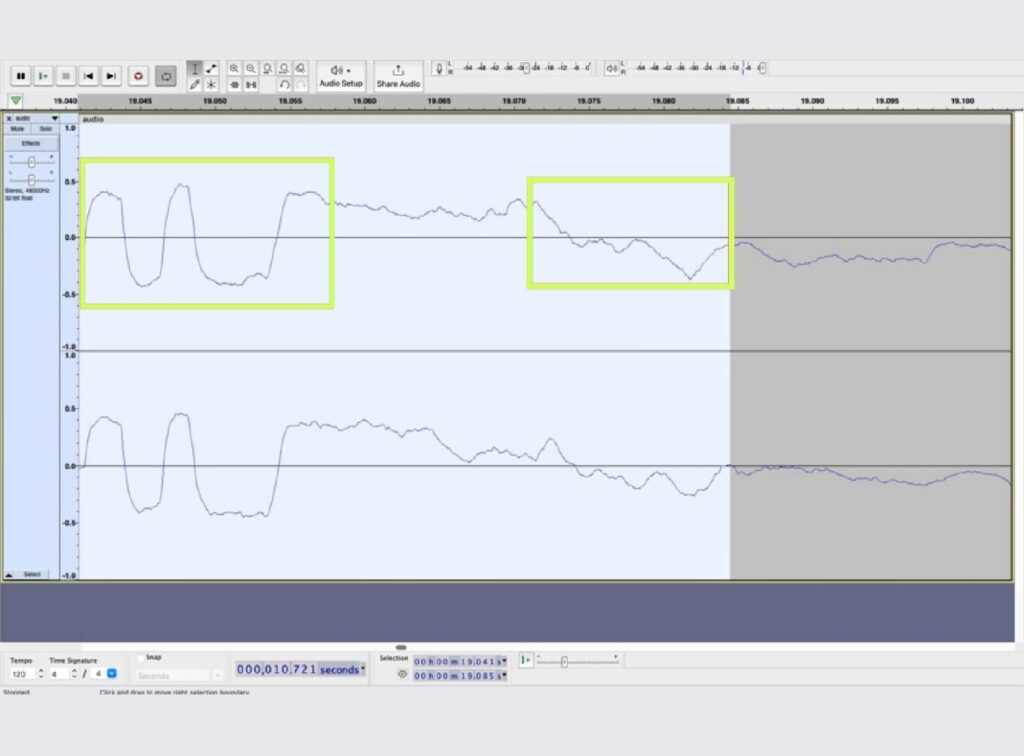
Task: Click Fit Selection to Width icon
Action: [x=267, y=68]
